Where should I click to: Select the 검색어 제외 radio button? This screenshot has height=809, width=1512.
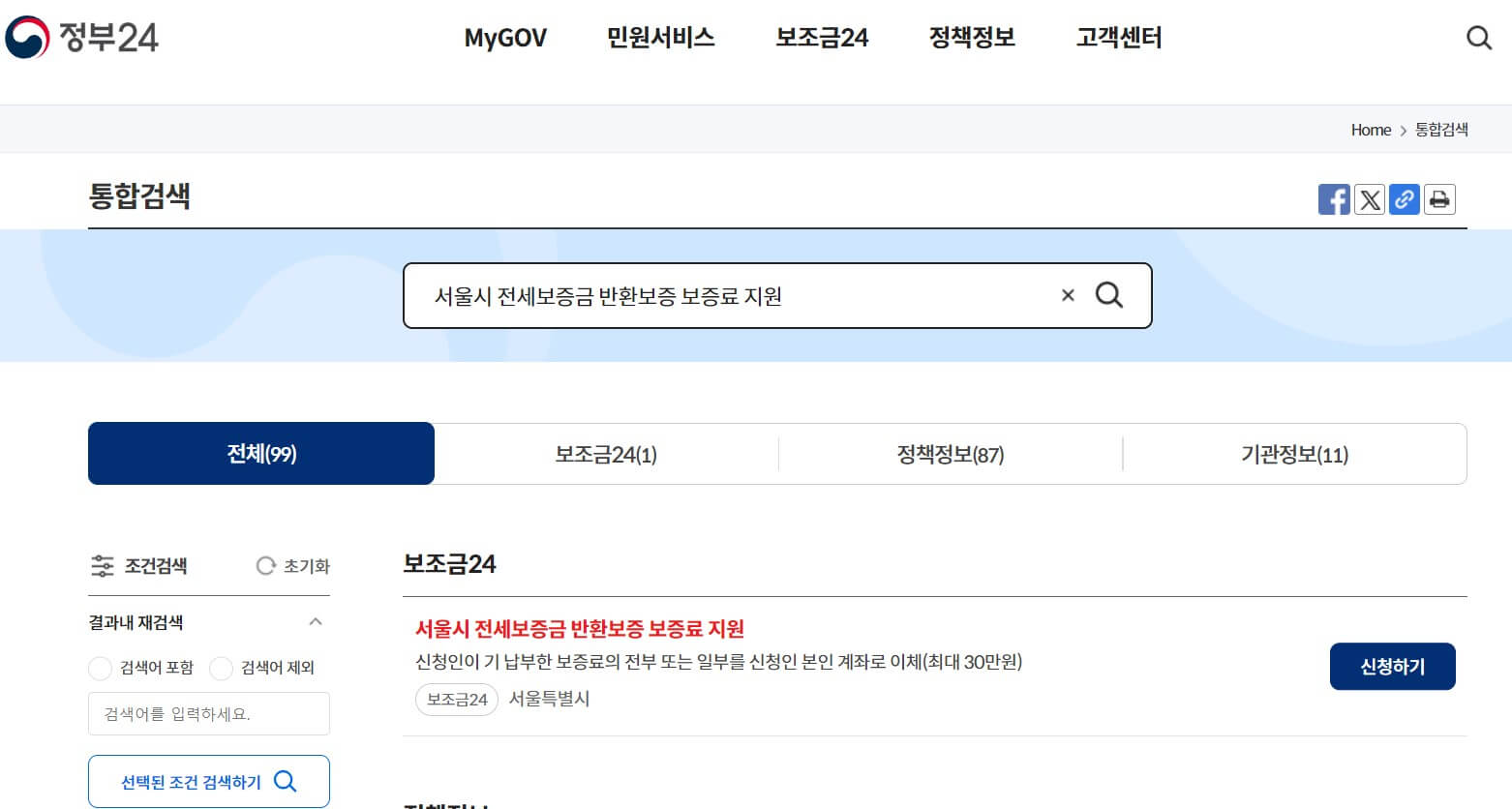(x=221, y=668)
